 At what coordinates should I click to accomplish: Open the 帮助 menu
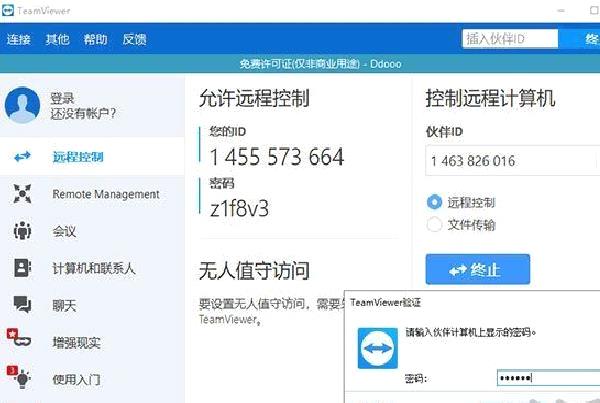coord(96,39)
